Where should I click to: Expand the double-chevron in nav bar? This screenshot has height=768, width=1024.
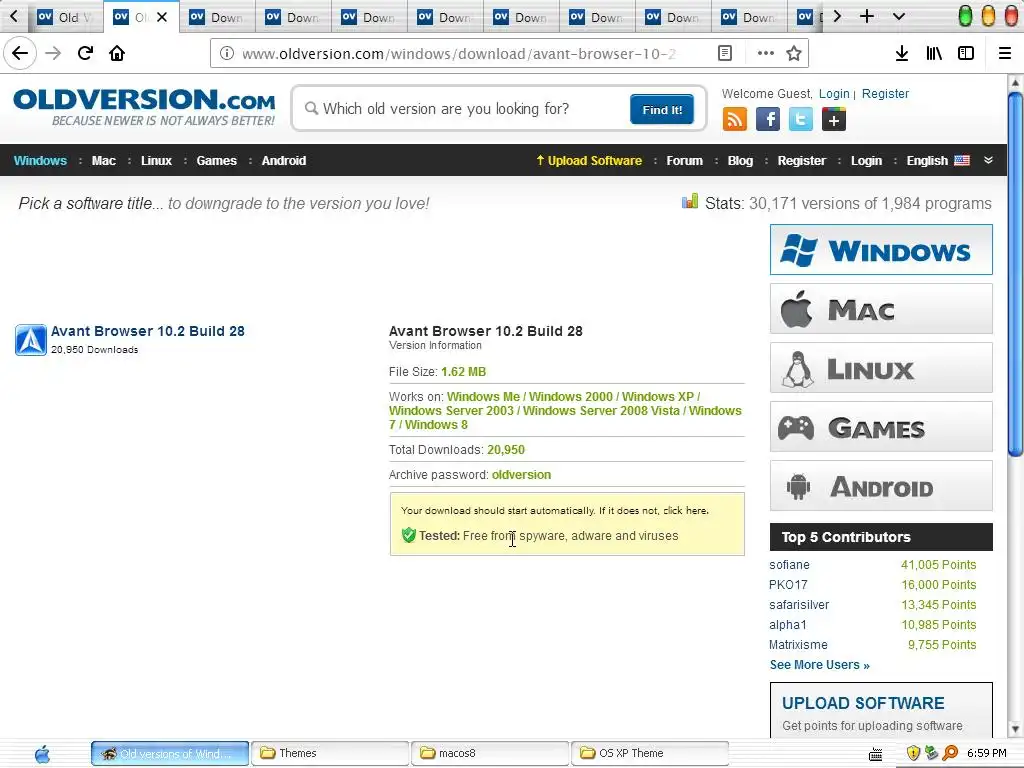point(988,160)
